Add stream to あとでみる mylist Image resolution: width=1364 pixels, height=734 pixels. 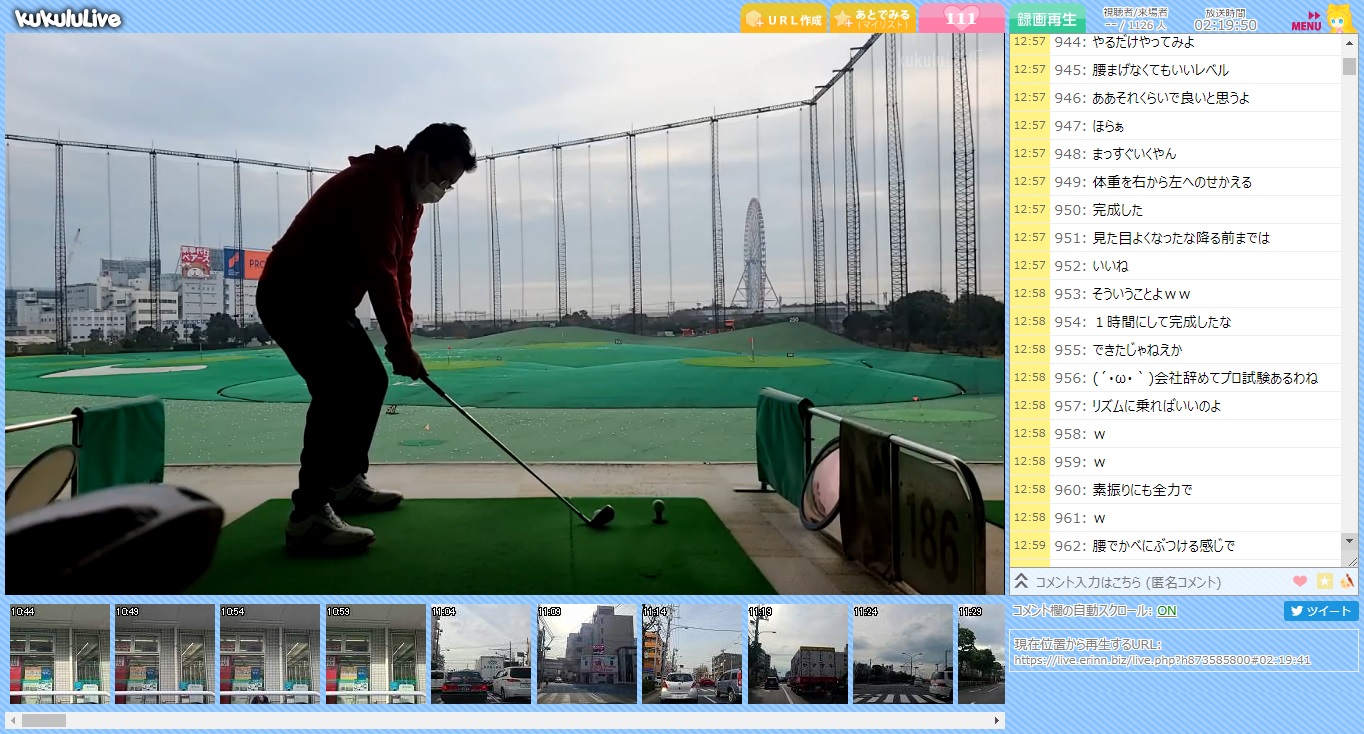tap(872, 19)
